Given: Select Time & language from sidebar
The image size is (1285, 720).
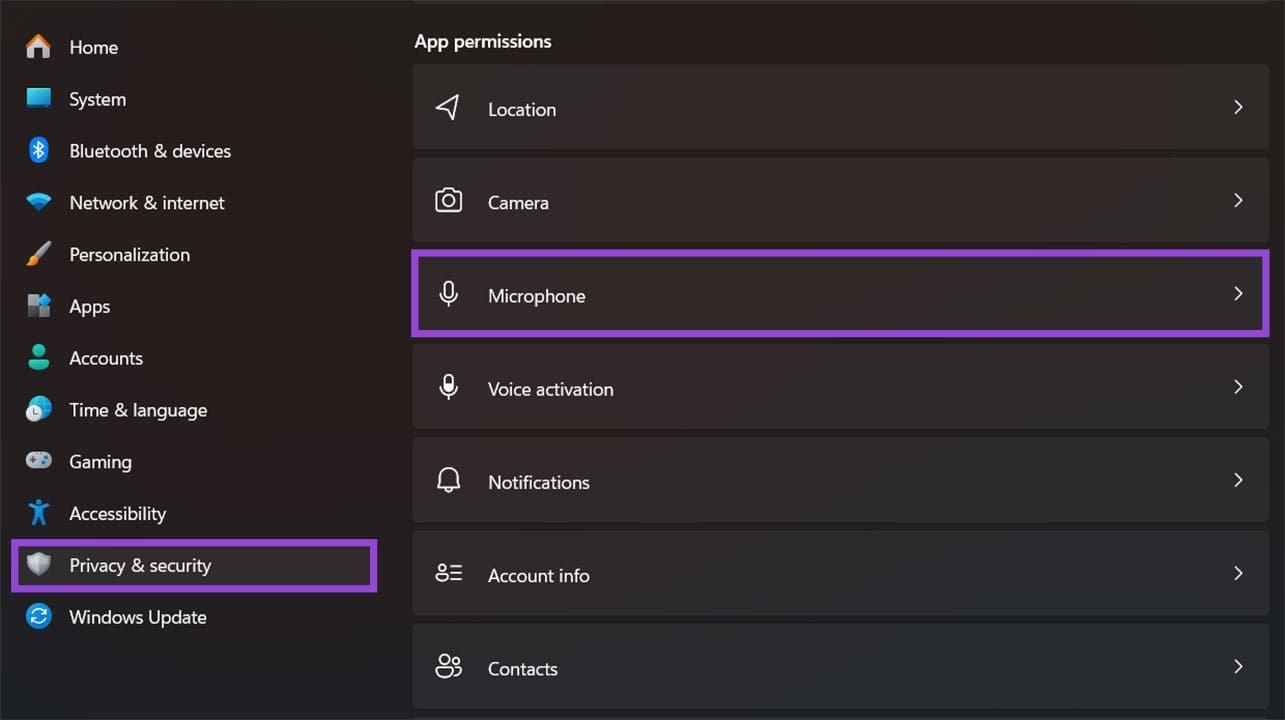Looking at the screenshot, I should [x=138, y=410].
